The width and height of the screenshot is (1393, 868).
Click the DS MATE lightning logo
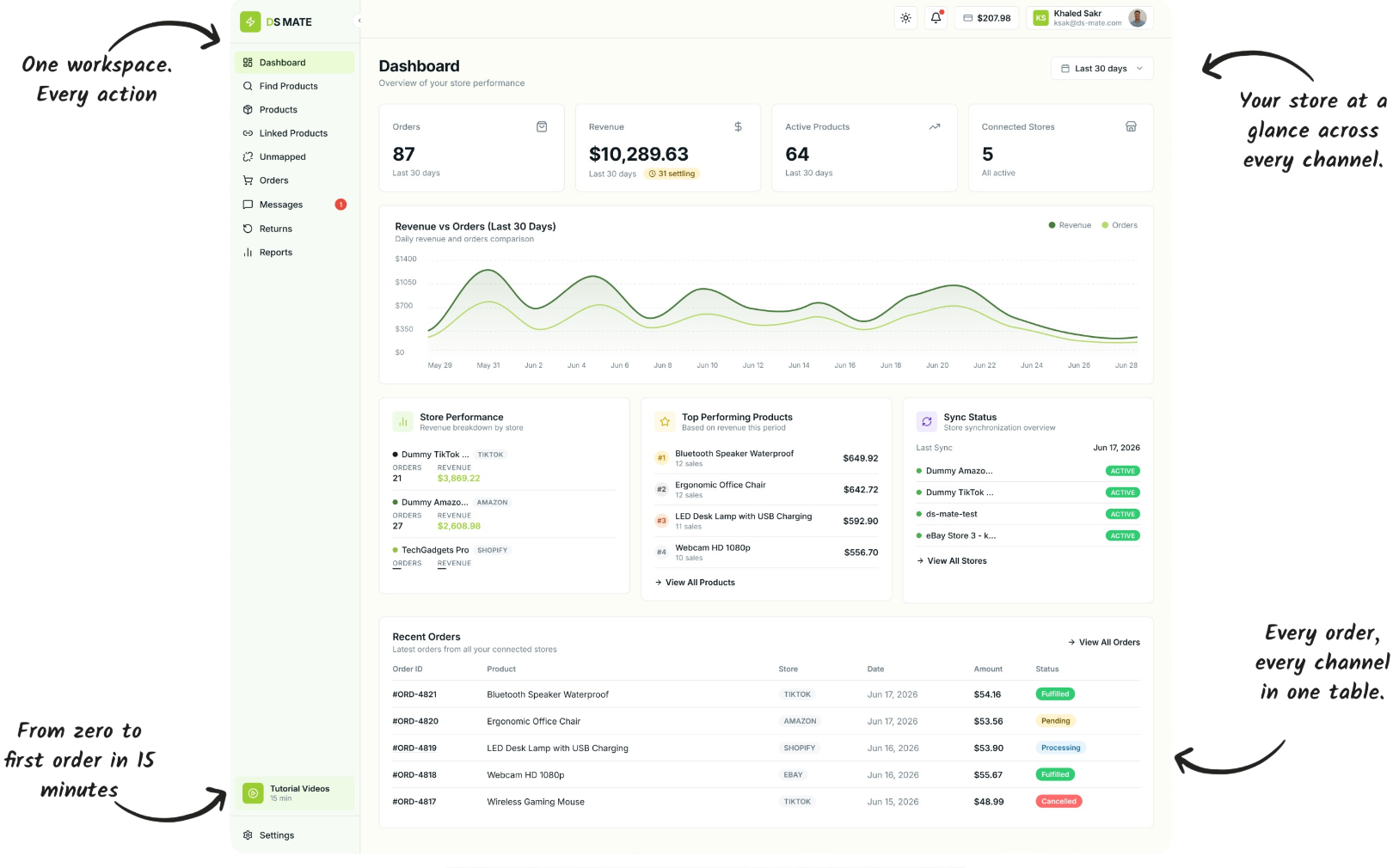250,21
